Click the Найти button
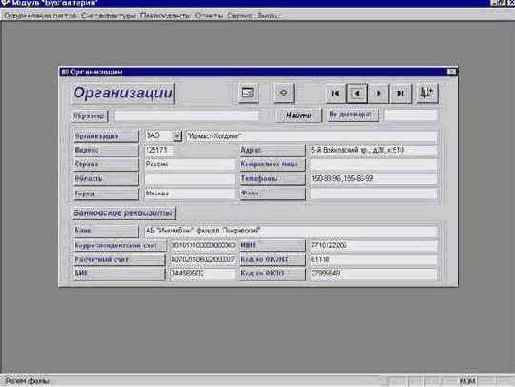 (299, 116)
